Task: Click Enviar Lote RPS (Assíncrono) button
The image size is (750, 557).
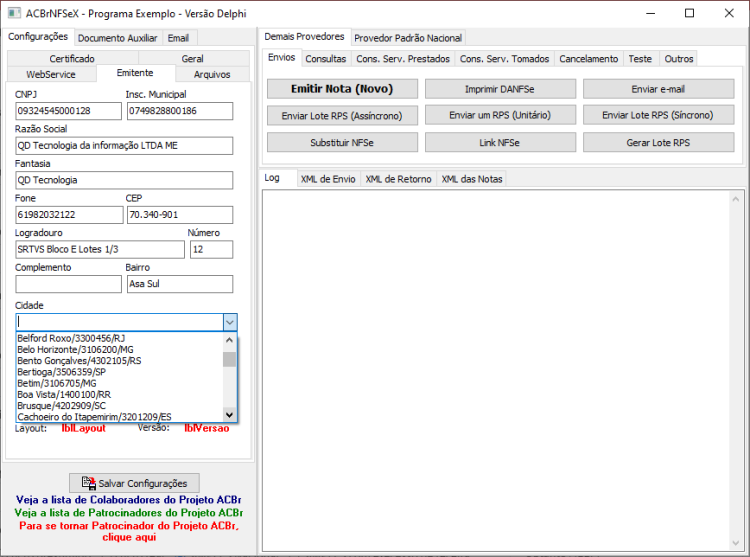Action: [342, 116]
